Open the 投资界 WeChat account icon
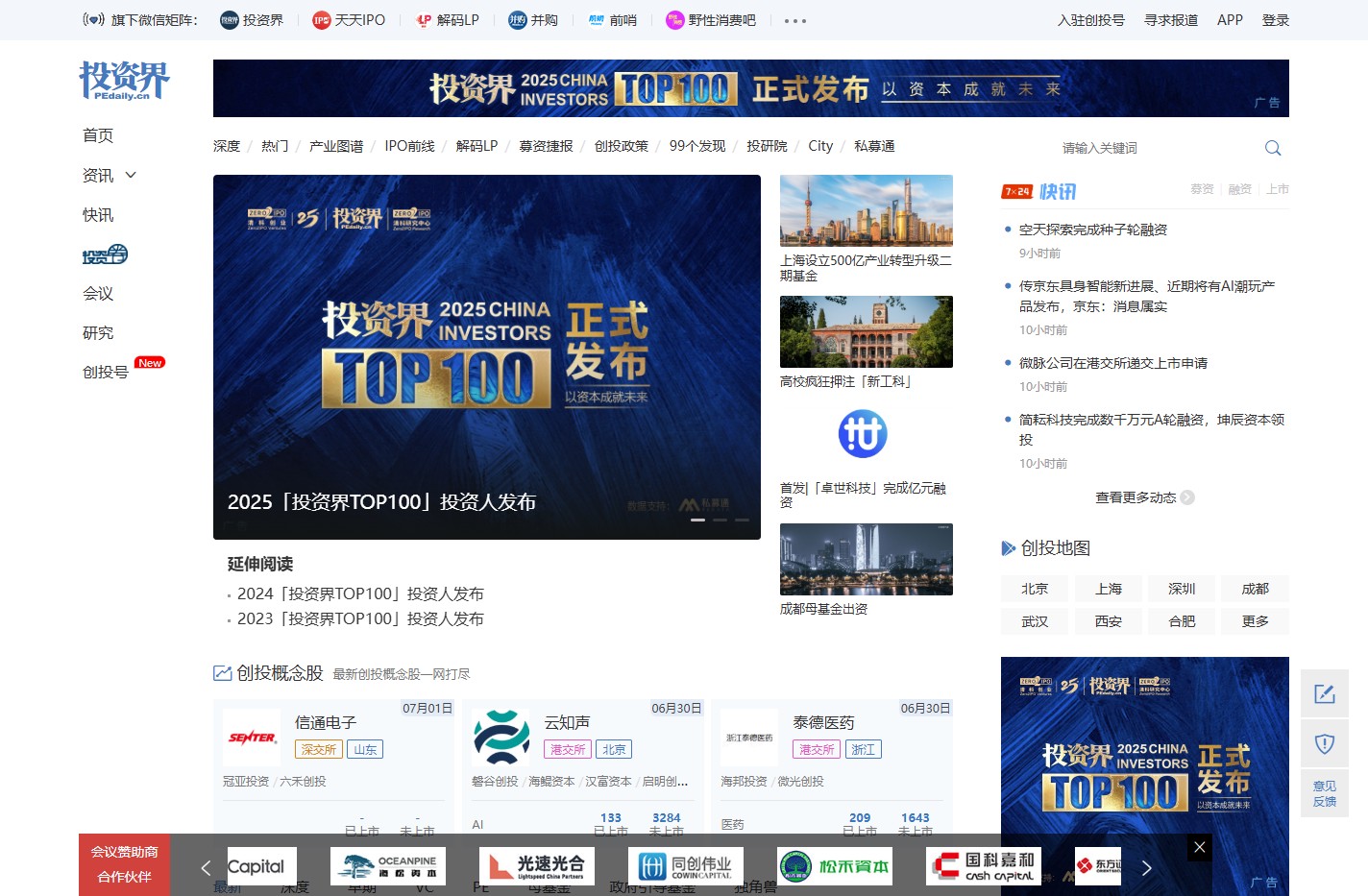The image size is (1368, 896). point(230,20)
